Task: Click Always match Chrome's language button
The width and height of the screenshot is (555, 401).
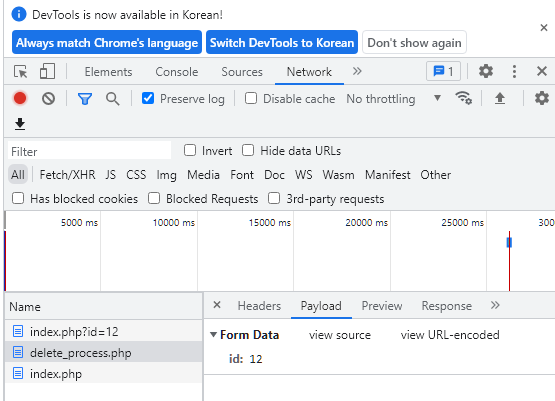Action: tap(107, 42)
